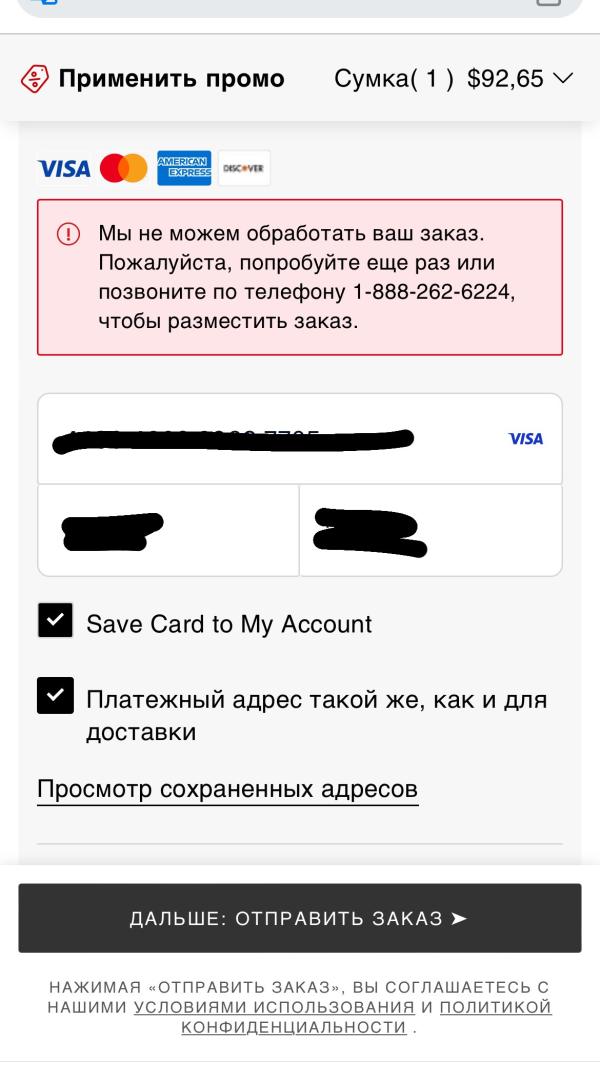This screenshot has height=1066, width=600.
Task: Focus the security code field
Action: (431, 531)
